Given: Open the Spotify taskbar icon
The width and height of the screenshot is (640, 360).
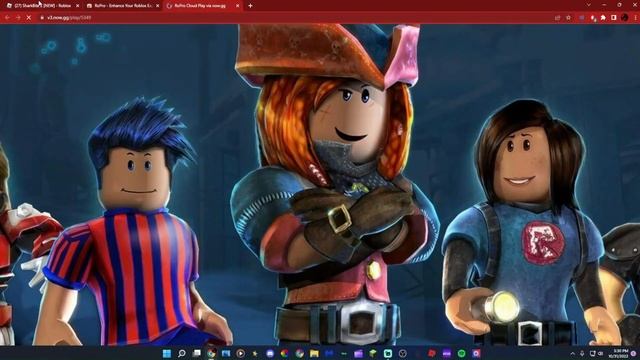Looking at the screenshot, I should click(x=461, y=353).
